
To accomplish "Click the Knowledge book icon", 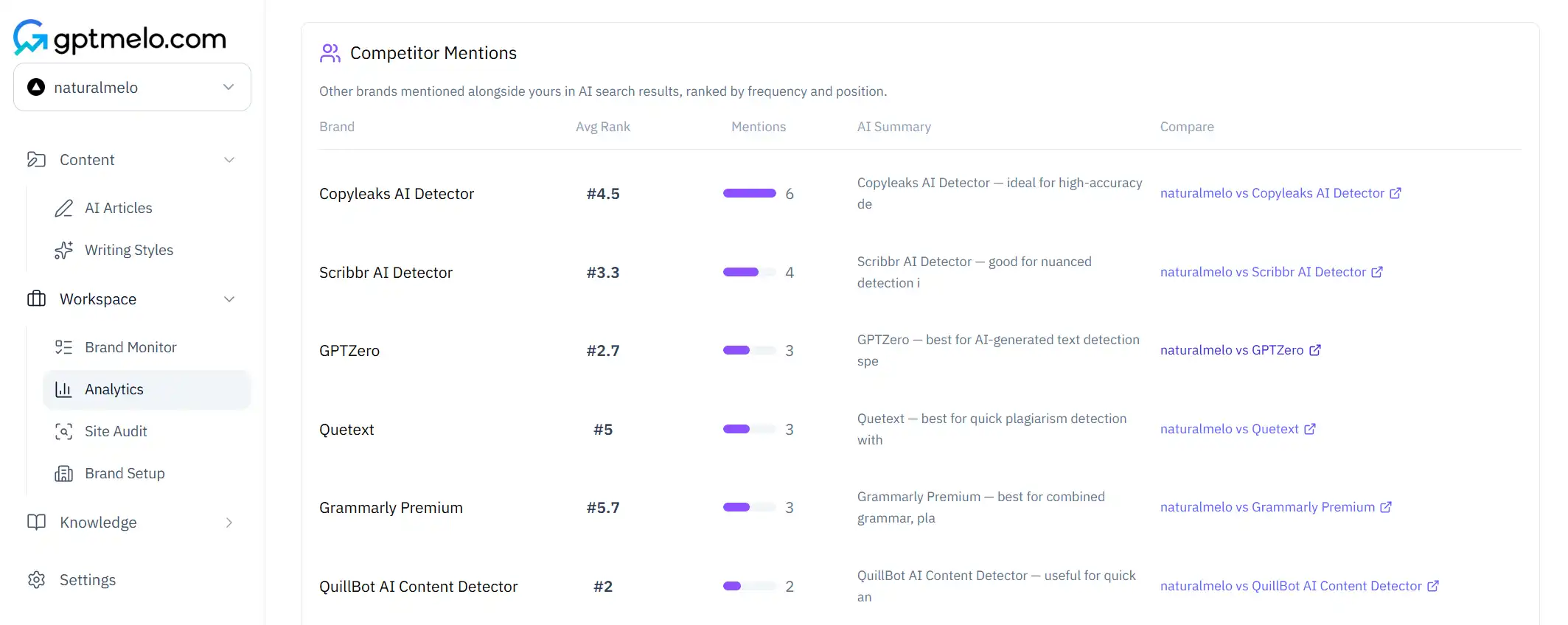I will click(36, 522).
